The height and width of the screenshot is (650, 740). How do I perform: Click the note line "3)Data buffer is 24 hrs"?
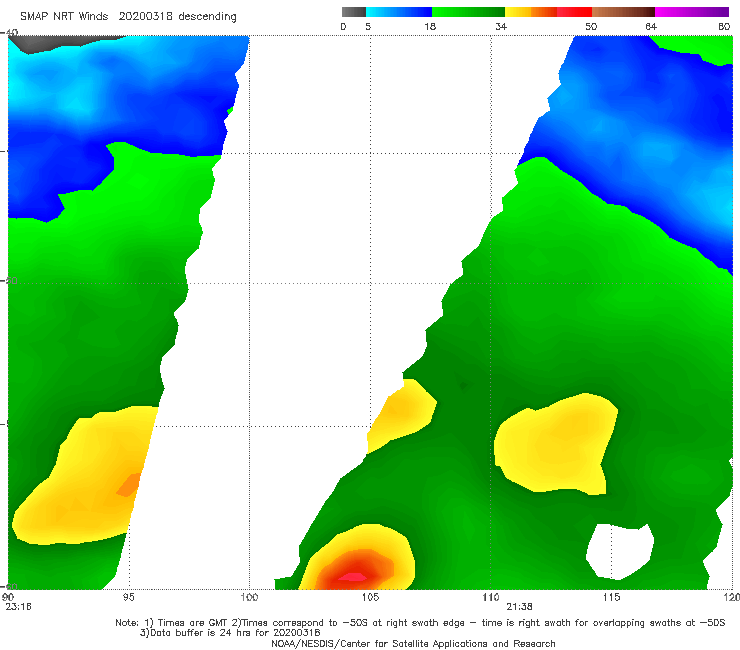tap(230, 633)
